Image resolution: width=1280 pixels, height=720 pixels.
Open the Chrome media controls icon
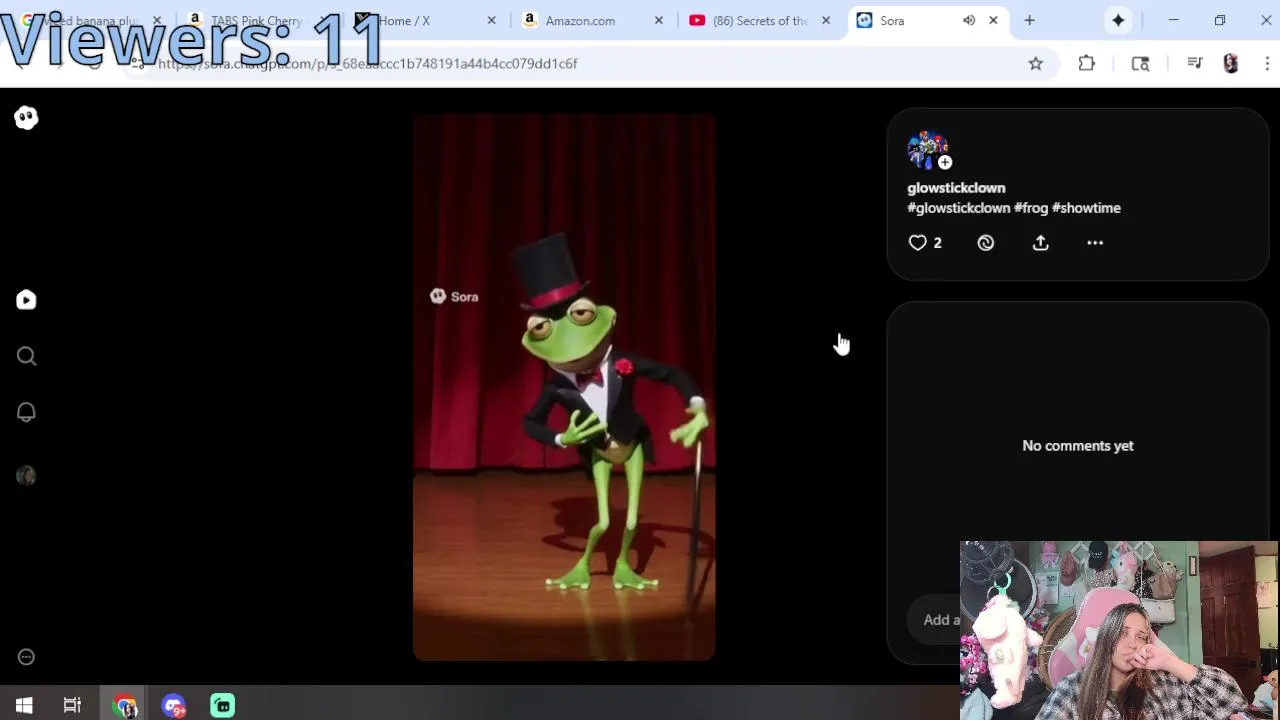coord(1195,63)
